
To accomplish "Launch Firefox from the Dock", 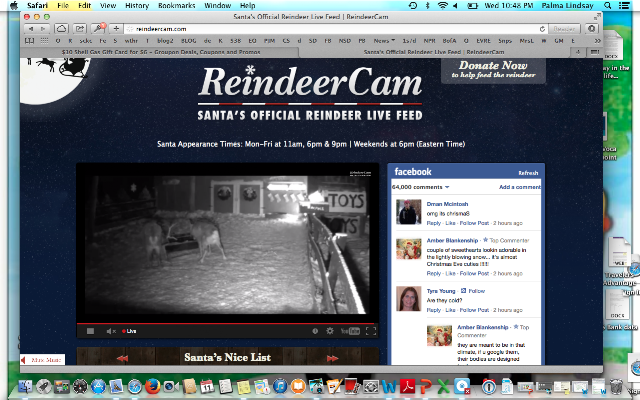I will point(152,386).
